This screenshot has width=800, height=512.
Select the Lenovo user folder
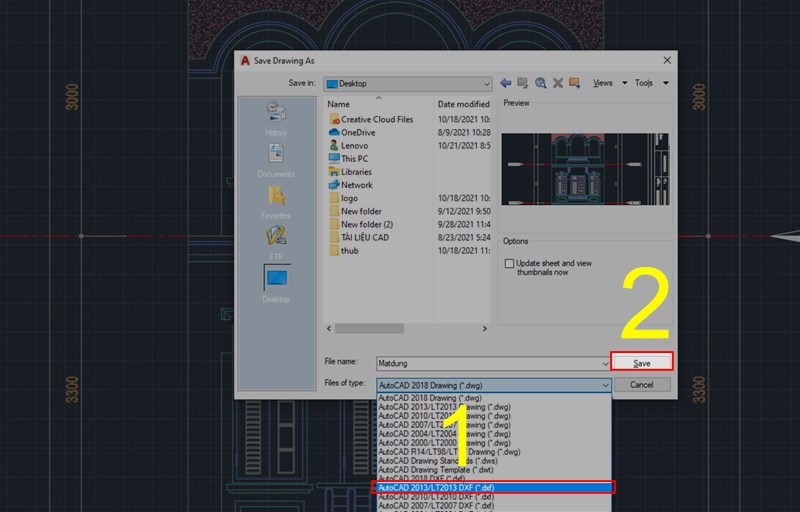pyautogui.click(x=349, y=146)
